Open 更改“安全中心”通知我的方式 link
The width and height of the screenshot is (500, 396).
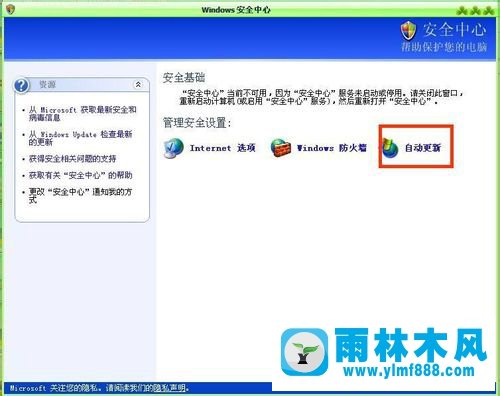tap(80, 196)
